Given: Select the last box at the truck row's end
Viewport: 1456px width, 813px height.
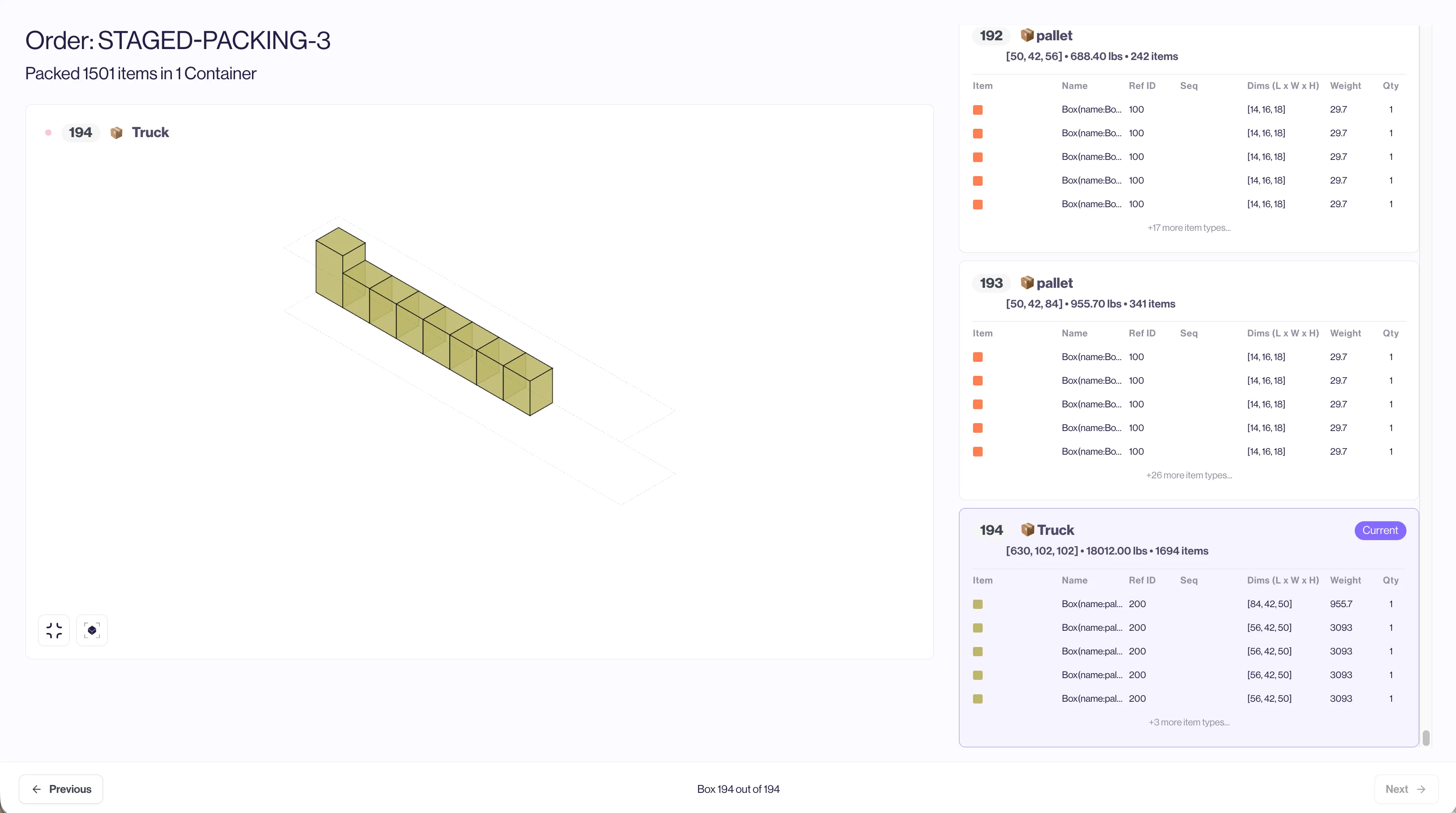Looking at the screenshot, I should 529,384.
